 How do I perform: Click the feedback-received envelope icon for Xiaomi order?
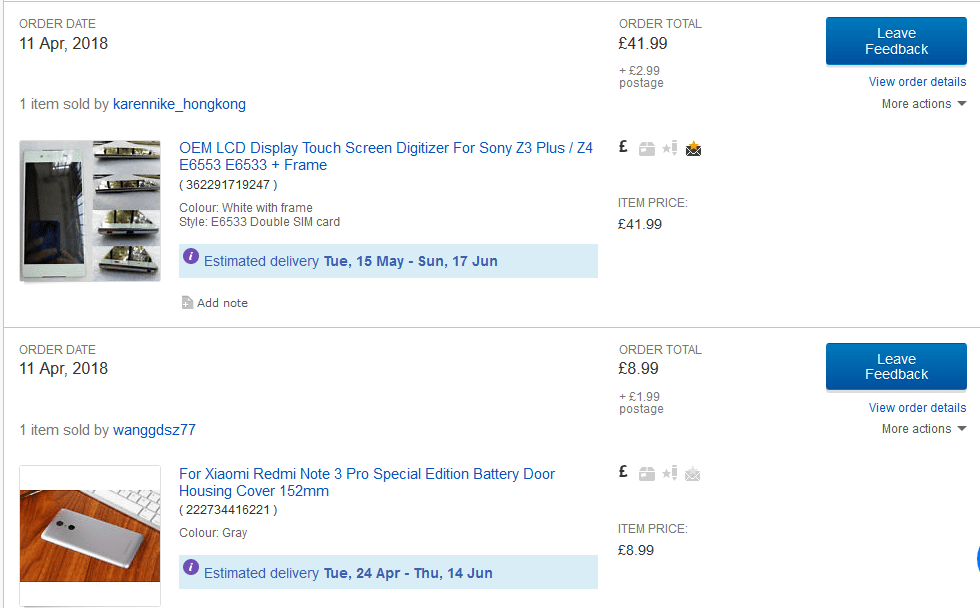pyautogui.click(x=693, y=474)
